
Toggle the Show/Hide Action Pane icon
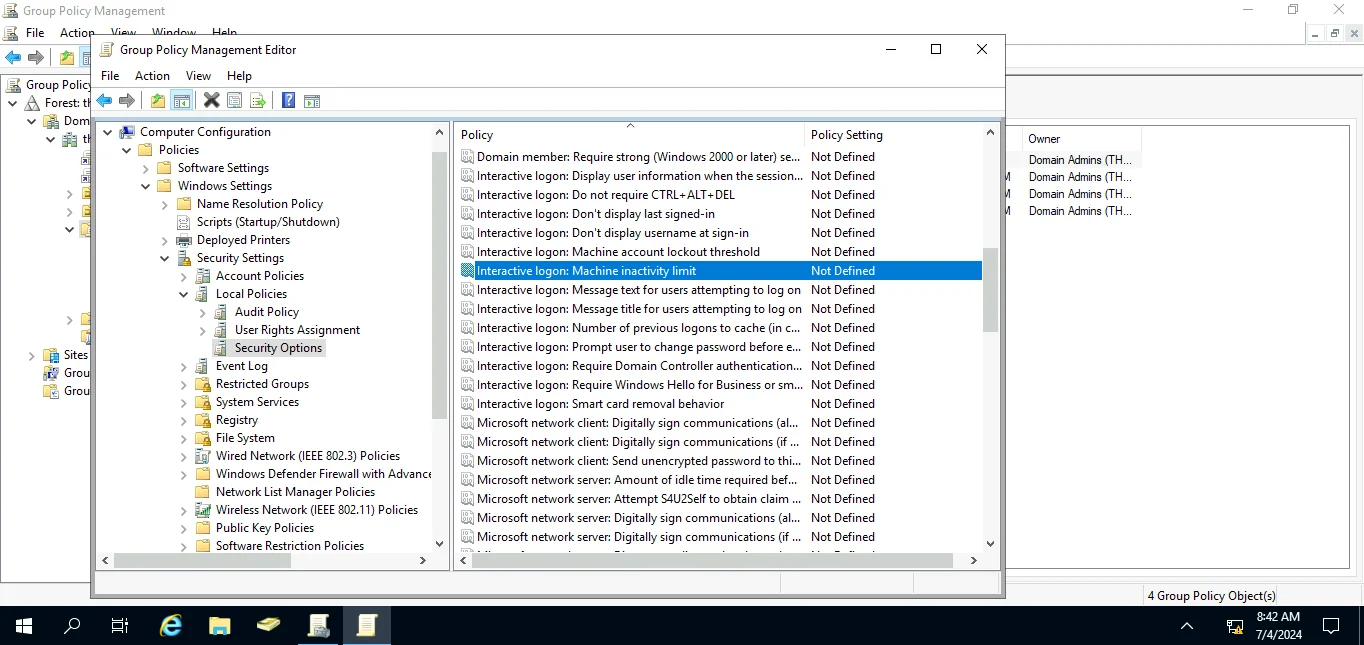point(312,100)
